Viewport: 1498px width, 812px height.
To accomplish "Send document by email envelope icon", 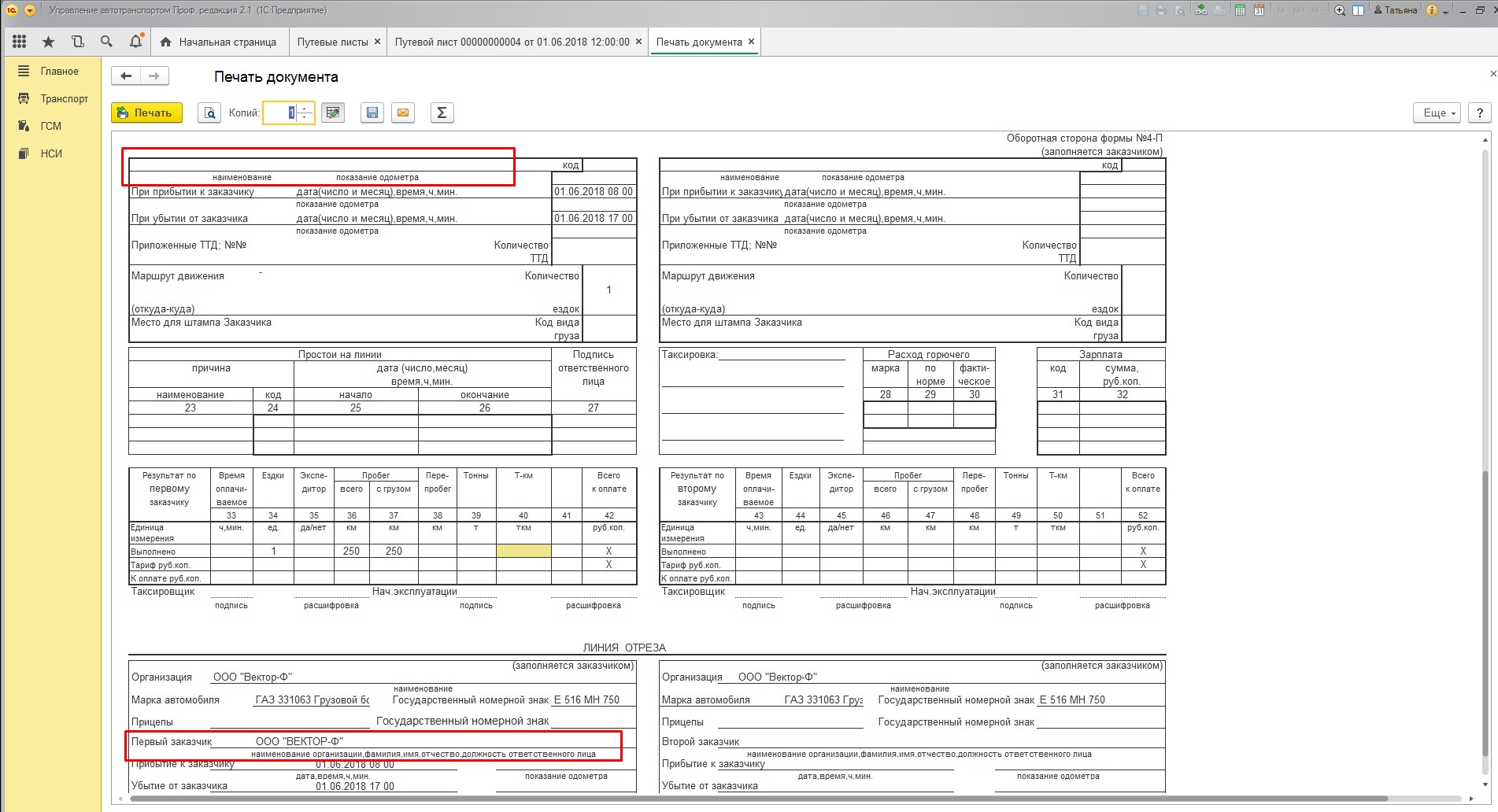I will pos(403,113).
